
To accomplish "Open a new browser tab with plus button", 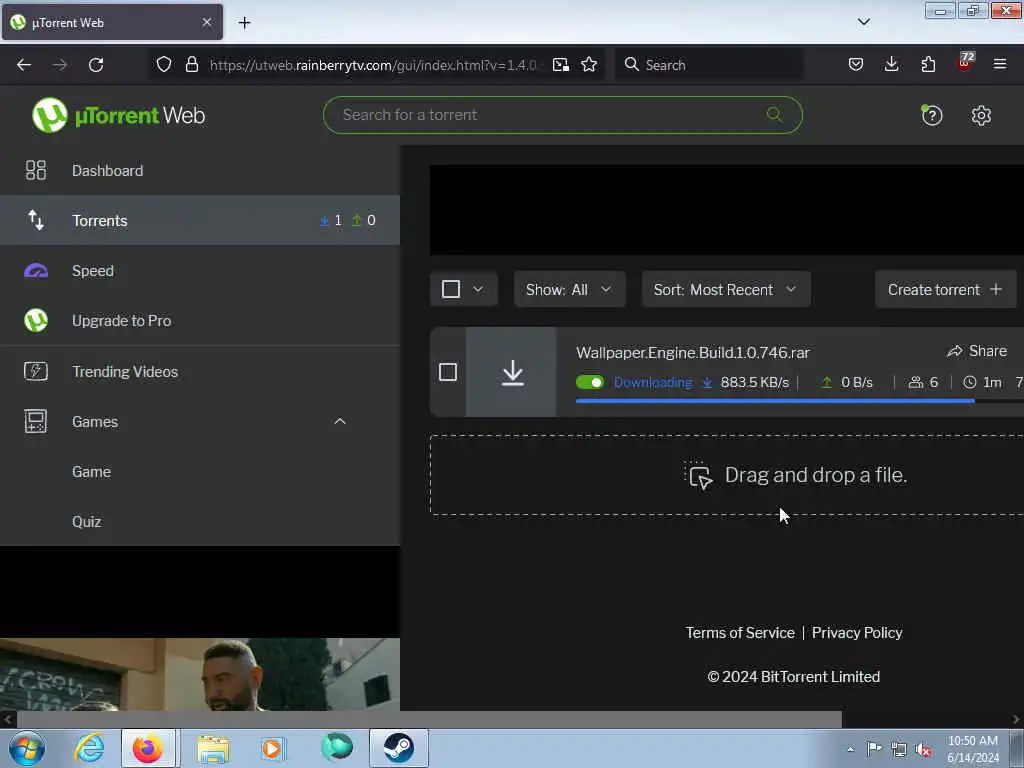I will (x=244, y=23).
